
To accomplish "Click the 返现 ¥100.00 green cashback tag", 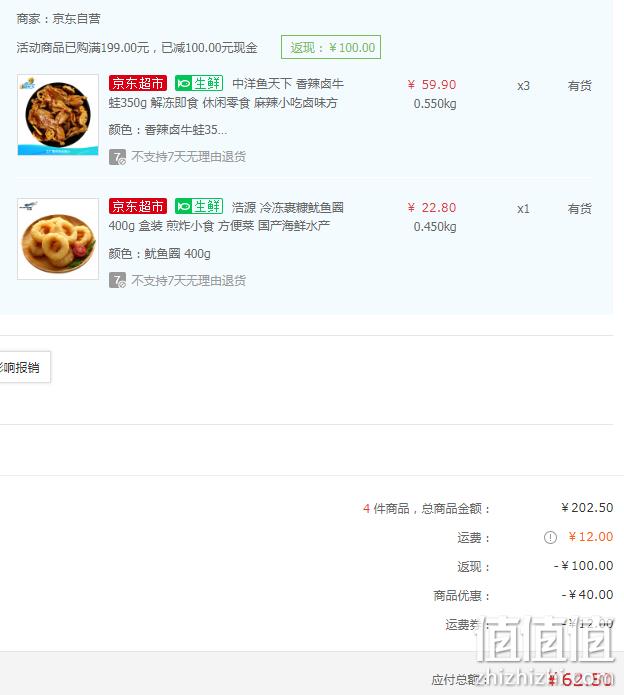I will 331,47.
